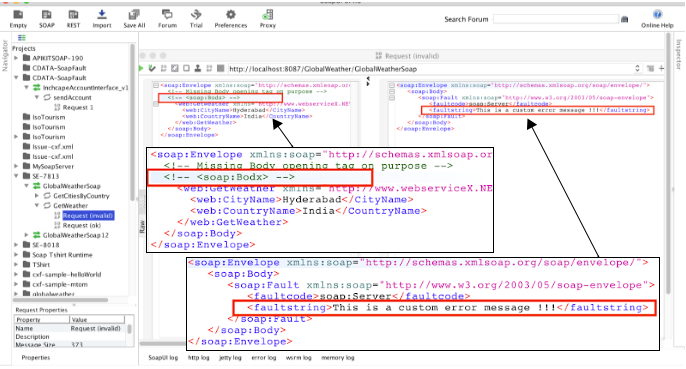Viewport: 686px width, 369px height.
Task: Click the dark square stop icon left of the URL
Action: click(x=220, y=68)
